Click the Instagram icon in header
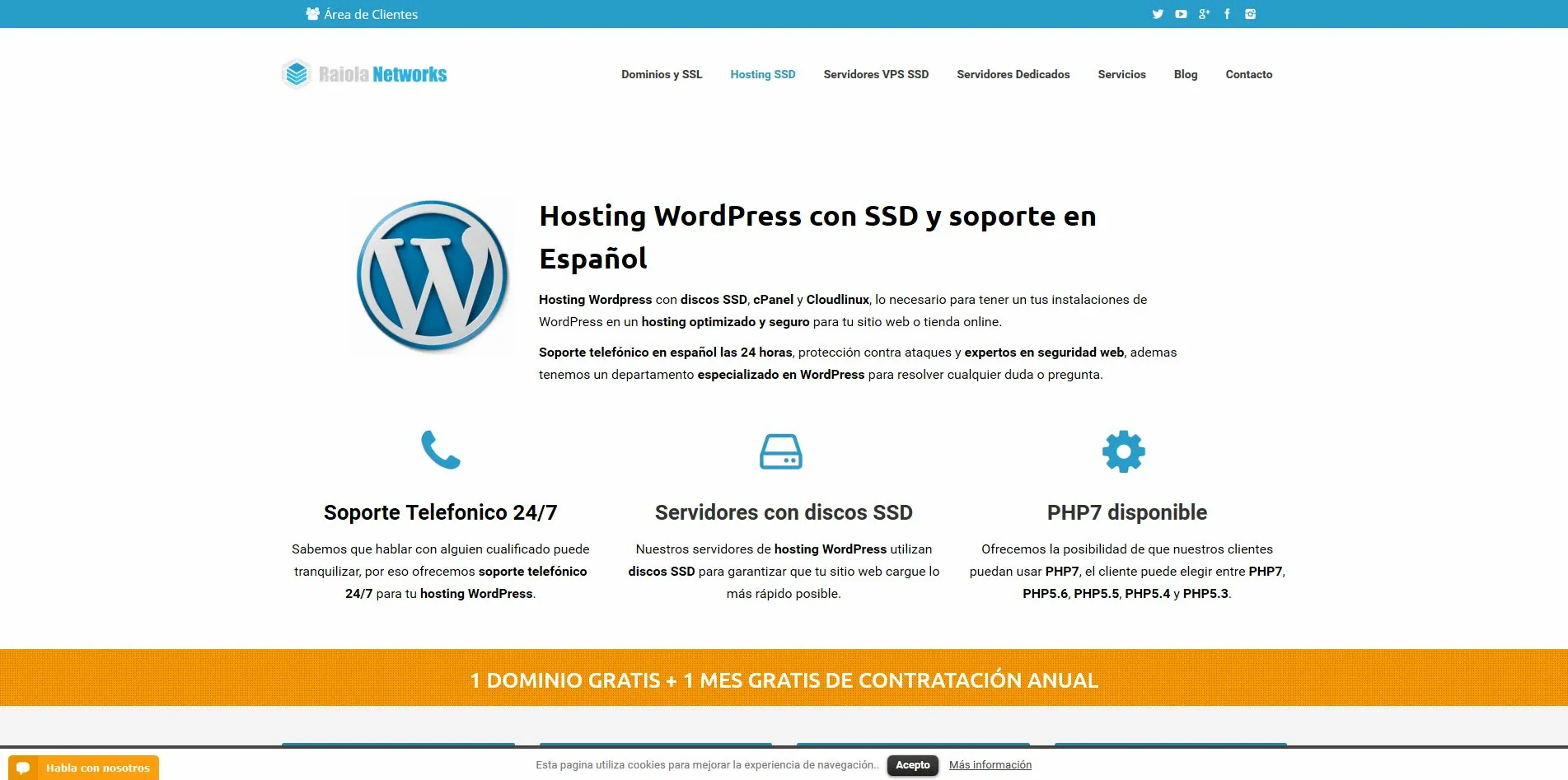 click(1250, 14)
